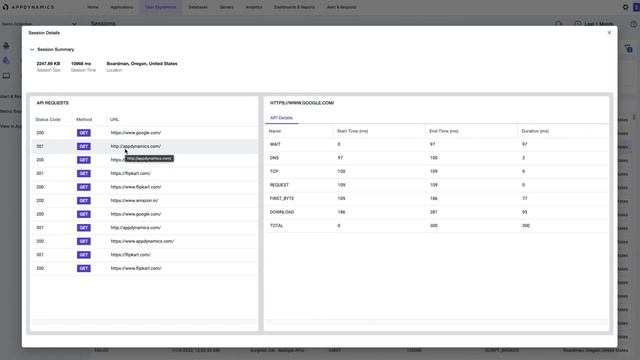Viewport: 640px width, 360px height.
Task: Sort by Name column in API Details
Action: coord(275,131)
